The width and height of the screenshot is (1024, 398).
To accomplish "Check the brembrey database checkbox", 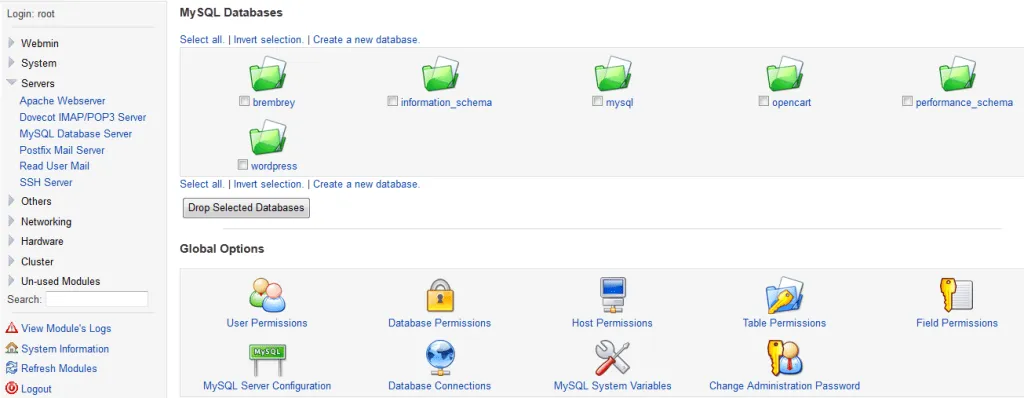I will (x=244, y=101).
